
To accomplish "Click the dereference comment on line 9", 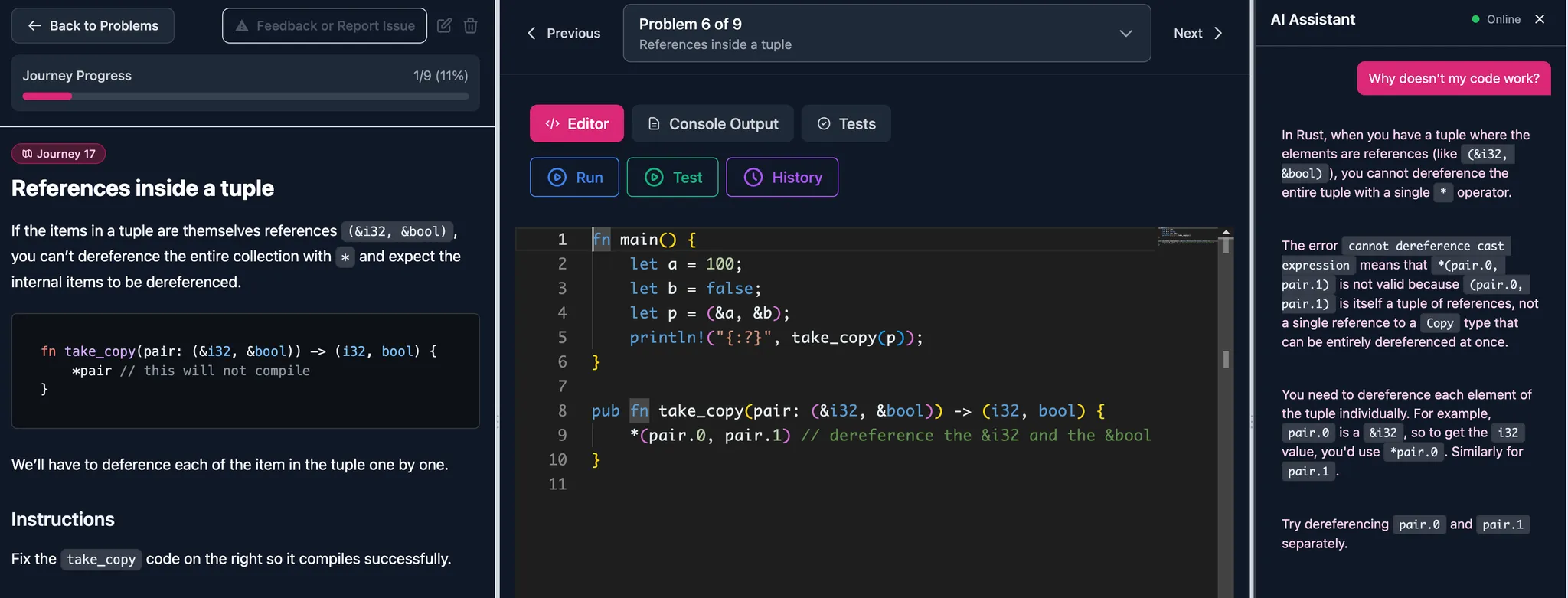I will (x=975, y=435).
